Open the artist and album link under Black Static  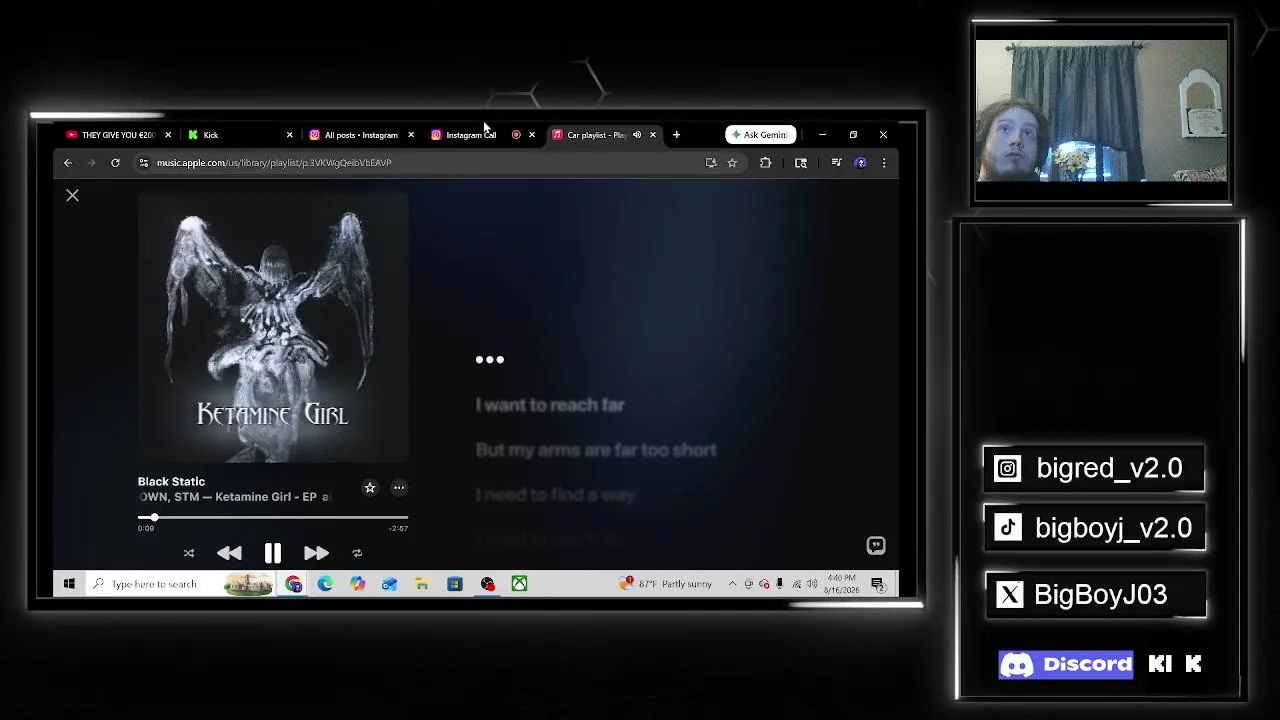pyautogui.click(x=234, y=497)
